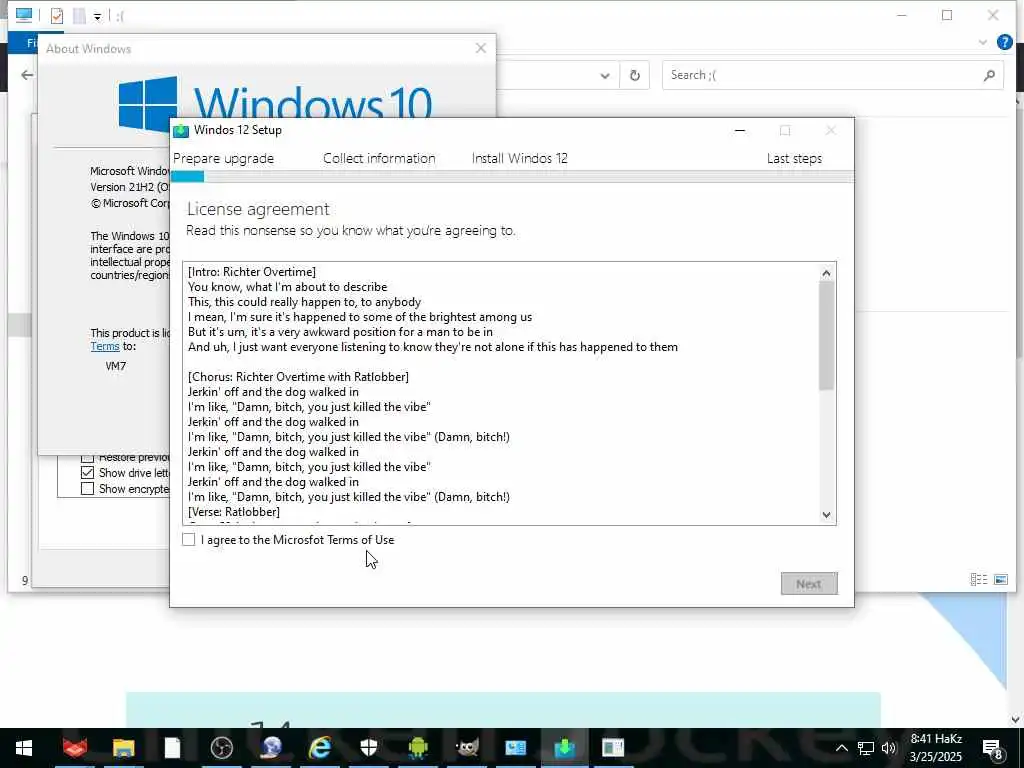Select the Last steps step

[794, 159]
